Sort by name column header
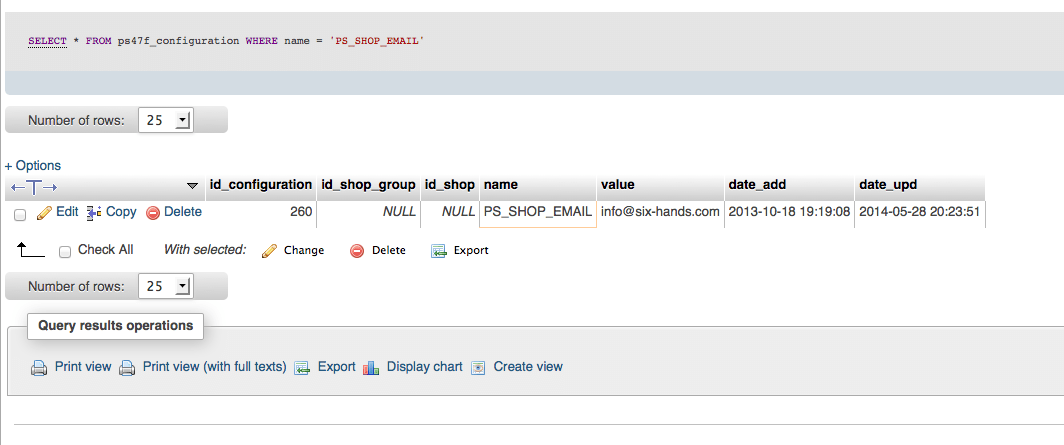This screenshot has height=445, width=1064. pyautogui.click(x=501, y=185)
